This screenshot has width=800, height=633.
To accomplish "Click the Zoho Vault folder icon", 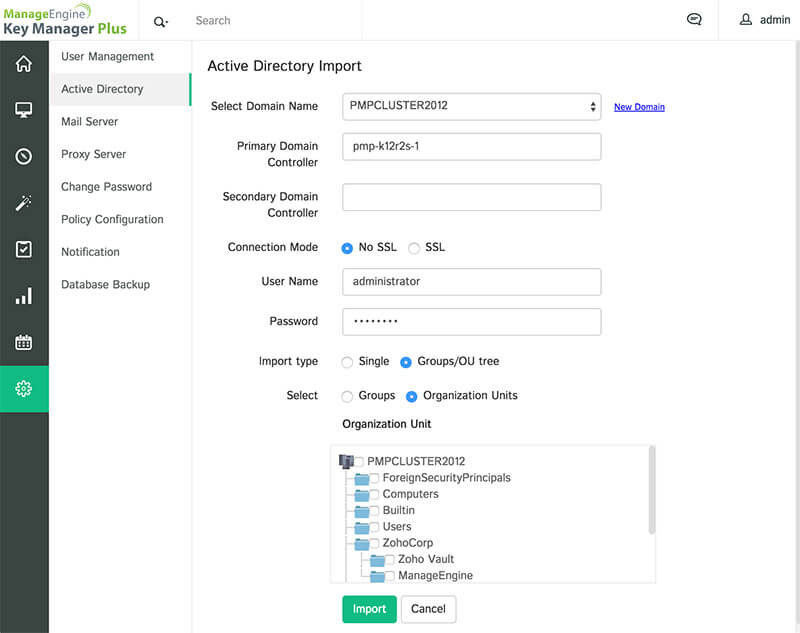I will pos(377,560).
